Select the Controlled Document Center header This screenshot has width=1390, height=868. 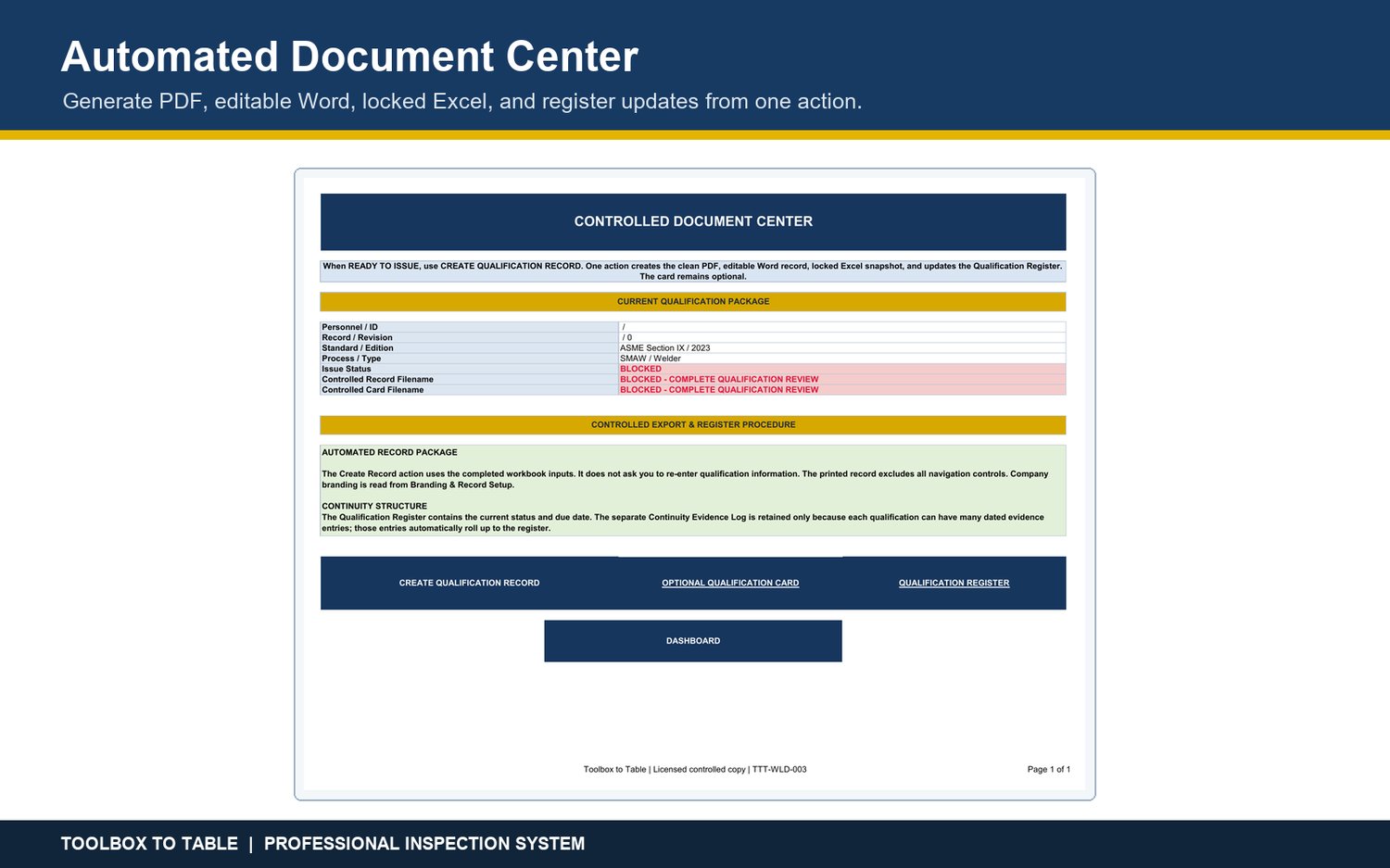point(693,221)
